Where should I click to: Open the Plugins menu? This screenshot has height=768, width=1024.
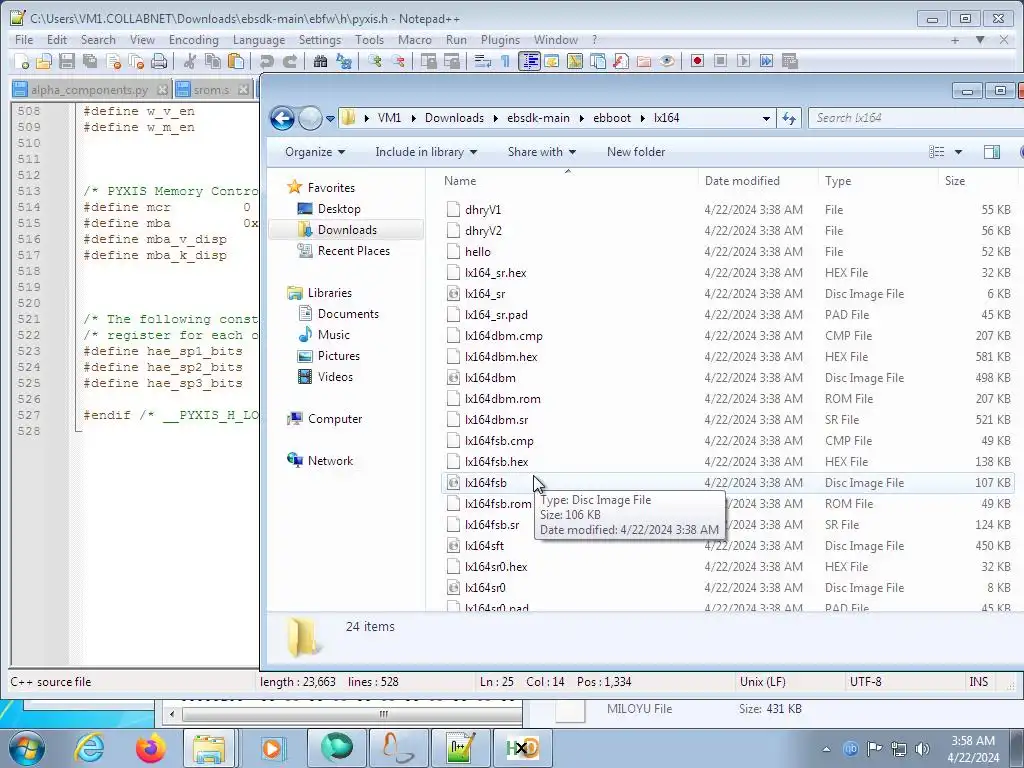tap(500, 40)
